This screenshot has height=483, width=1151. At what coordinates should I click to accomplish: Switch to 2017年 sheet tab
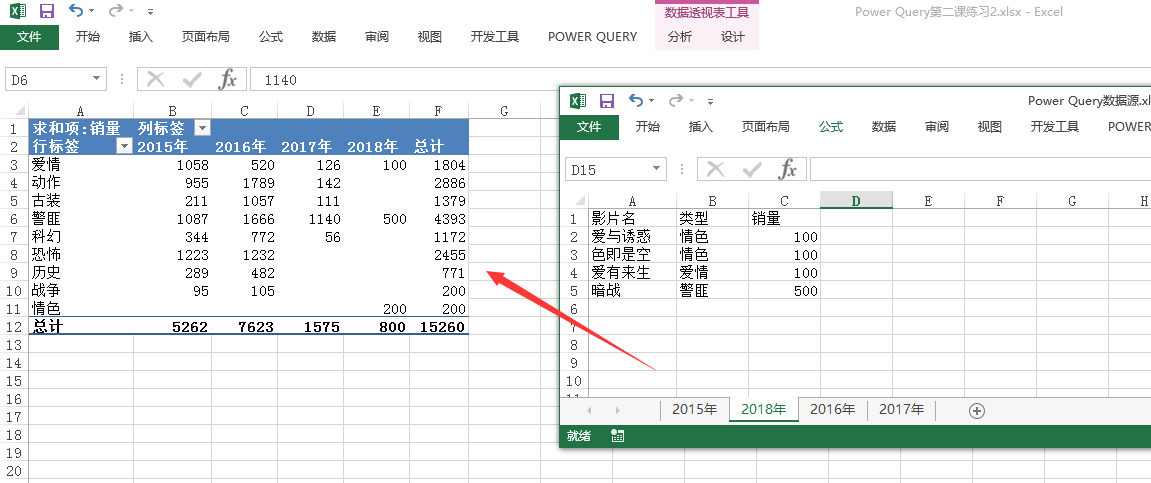[x=901, y=410]
